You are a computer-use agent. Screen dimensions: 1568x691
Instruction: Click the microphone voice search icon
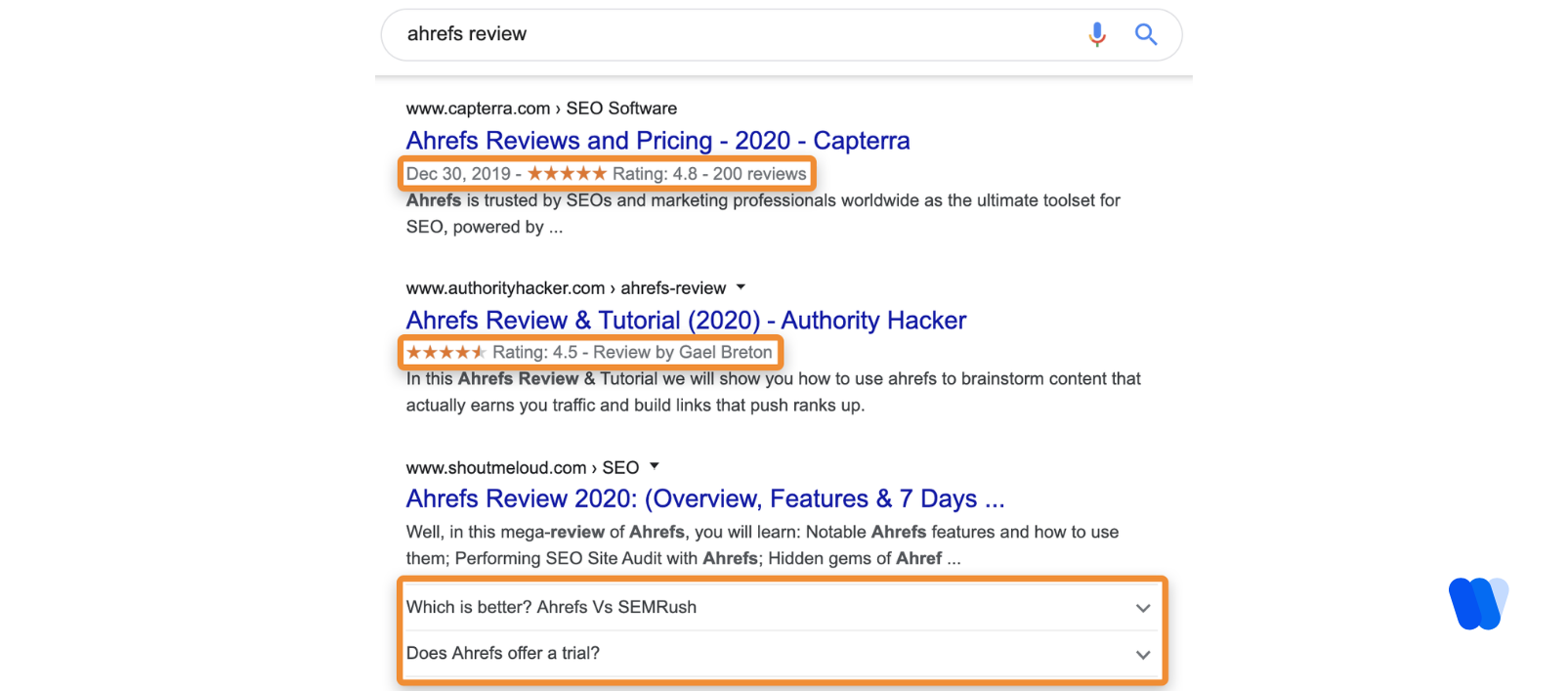point(1097,35)
